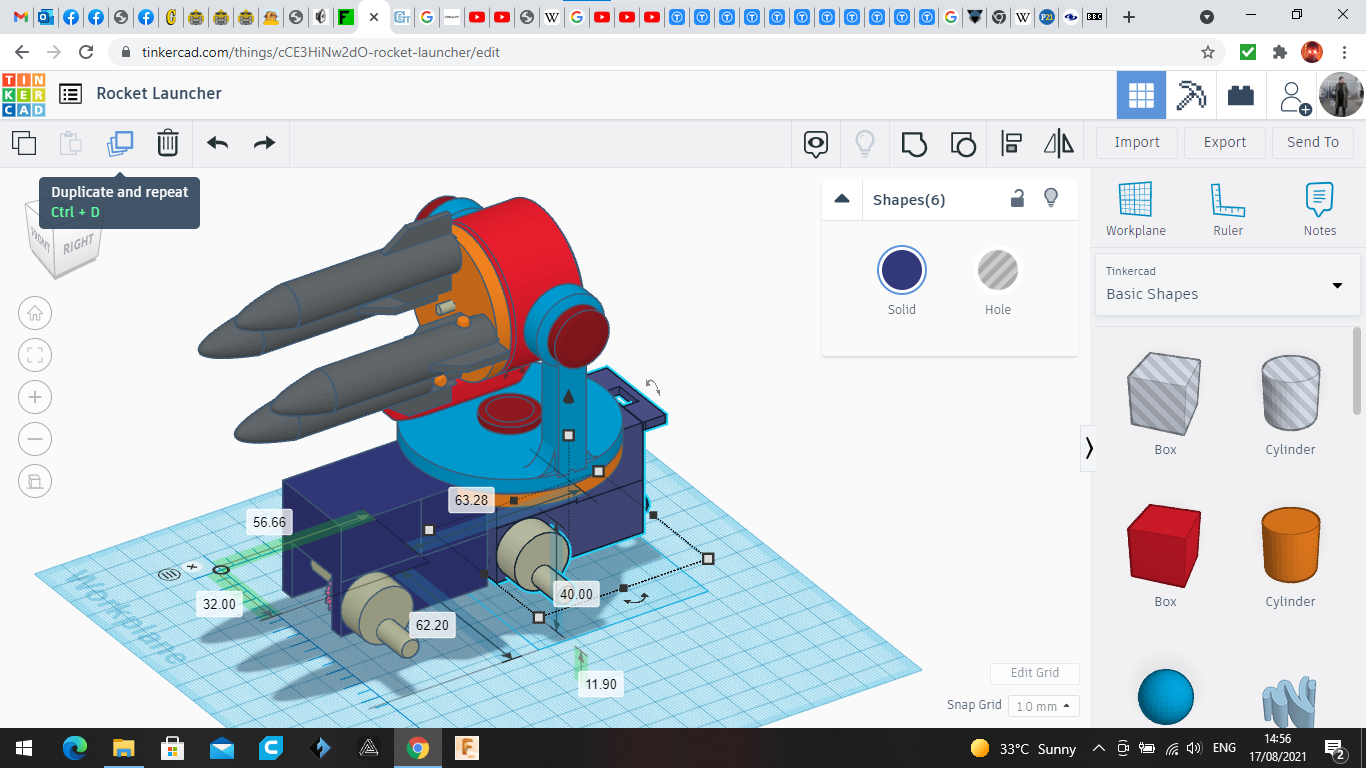
Task: Open the Snap Grid 1.0 mm dropdown
Action: point(1043,706)
